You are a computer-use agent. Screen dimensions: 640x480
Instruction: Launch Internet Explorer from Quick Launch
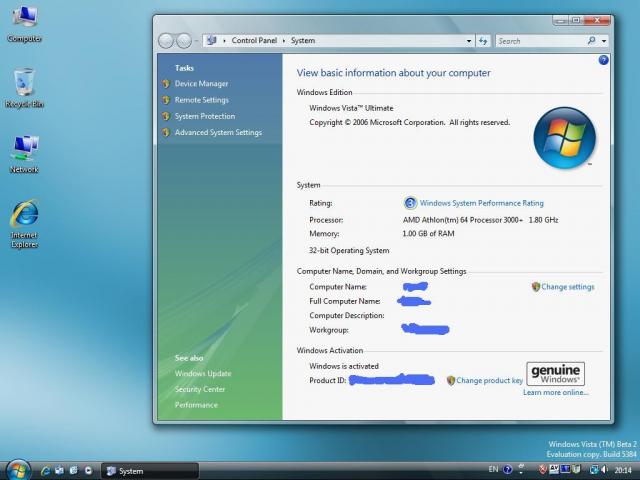[x=46, y=471]
